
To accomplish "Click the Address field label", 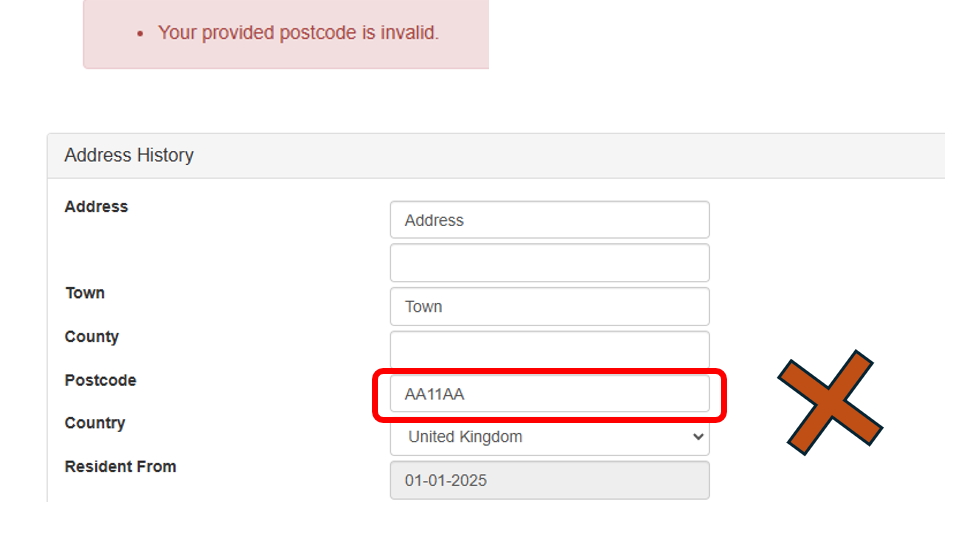I will [96, 207].
